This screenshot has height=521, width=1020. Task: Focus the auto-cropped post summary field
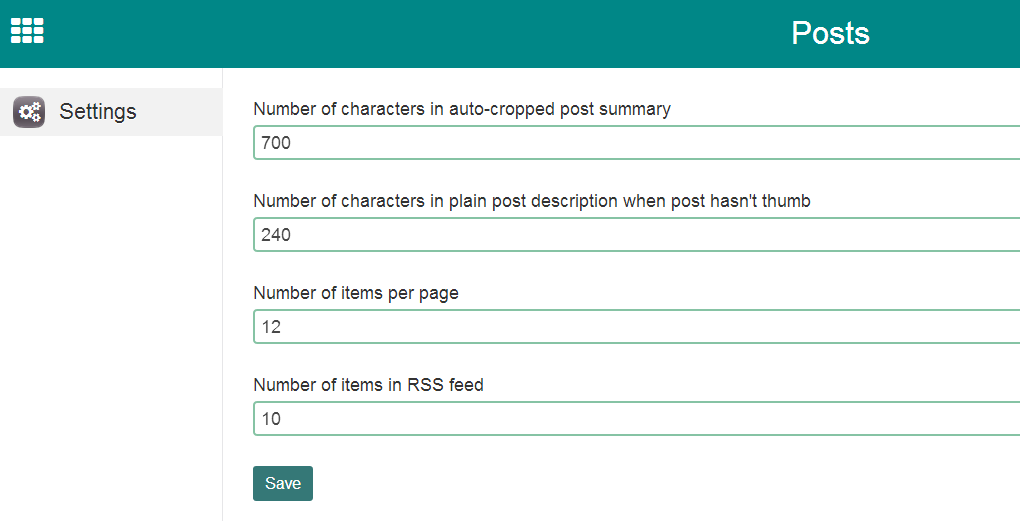point(636,143)
